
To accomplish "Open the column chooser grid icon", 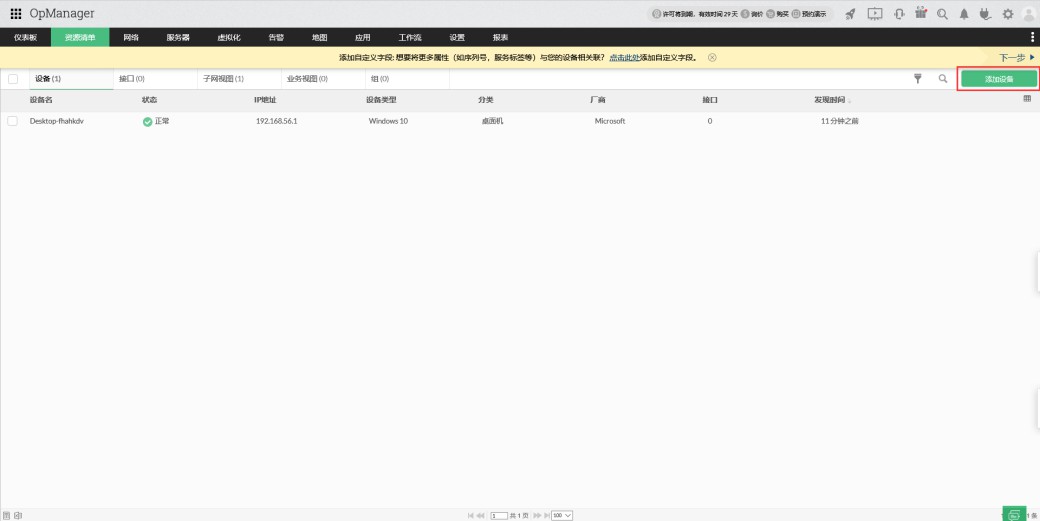I will point(1027,99).
